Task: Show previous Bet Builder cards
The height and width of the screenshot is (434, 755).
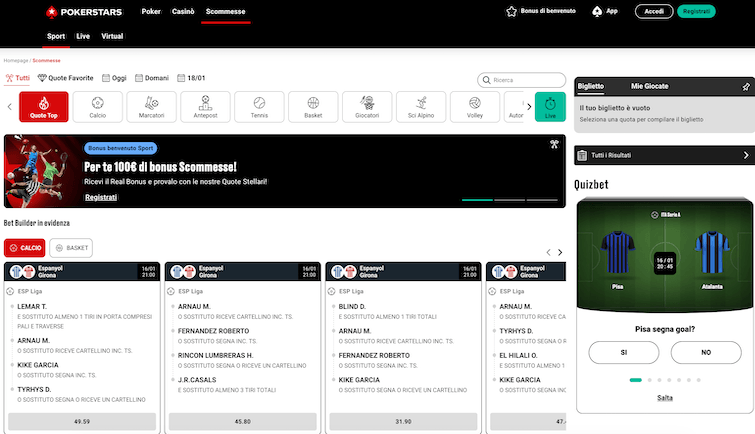Action: [x=548, y=252]
